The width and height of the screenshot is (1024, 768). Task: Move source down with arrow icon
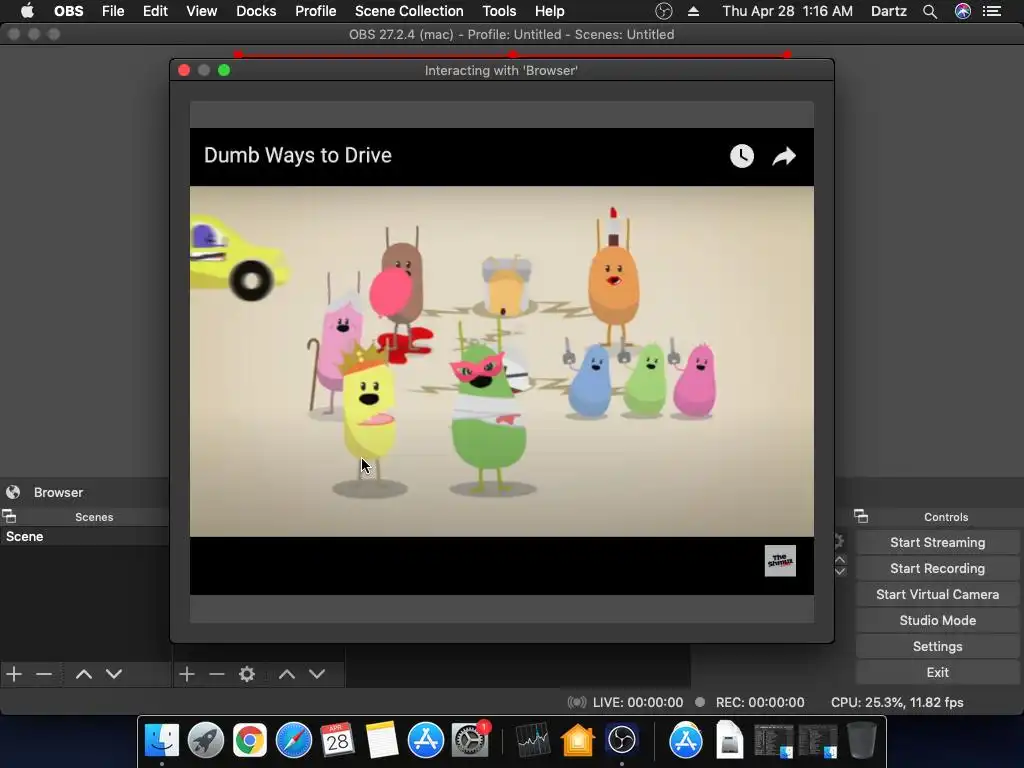pyautogui.click(x=317, y=674)
